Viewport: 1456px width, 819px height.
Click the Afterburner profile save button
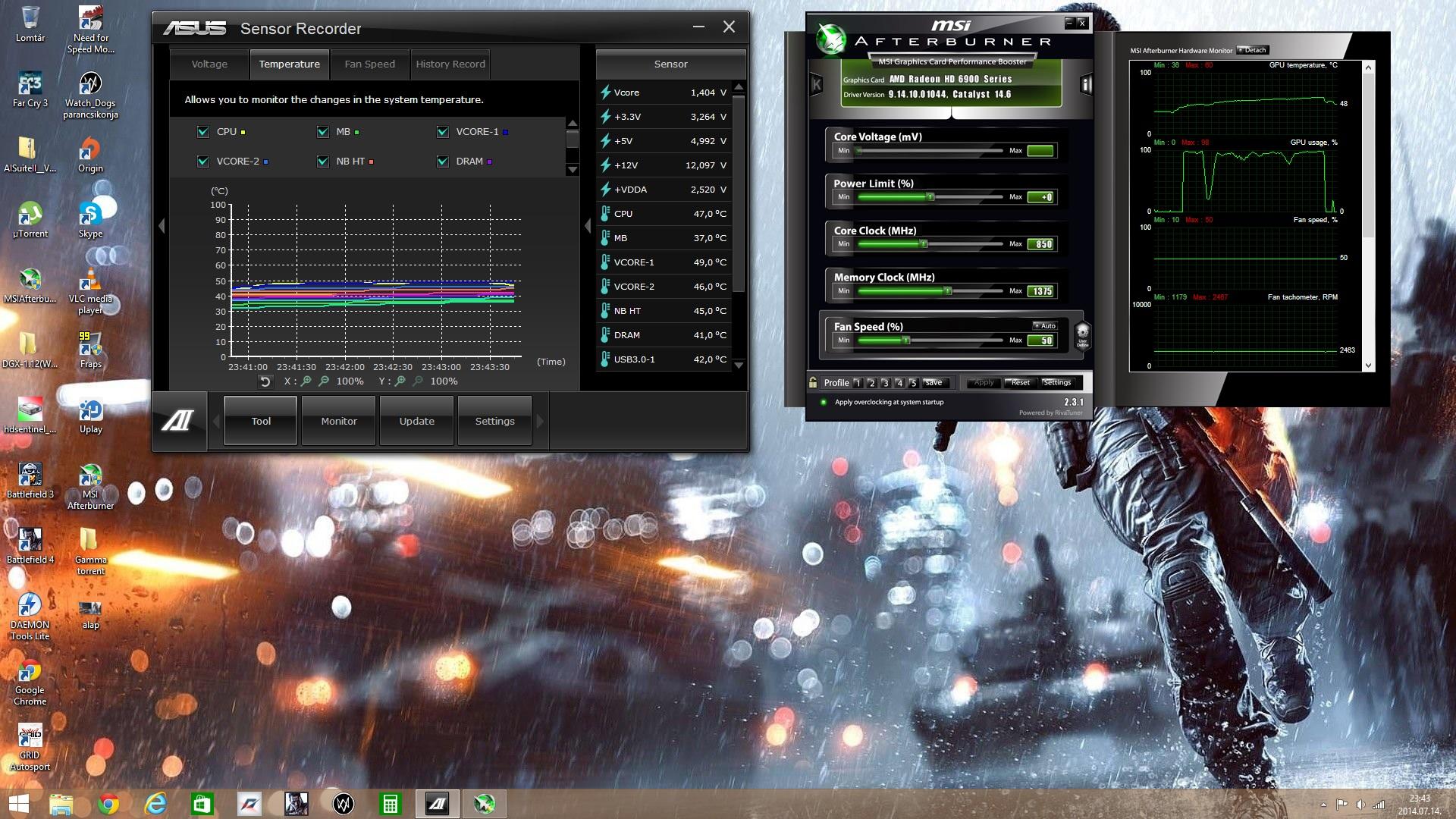(934, 383)
